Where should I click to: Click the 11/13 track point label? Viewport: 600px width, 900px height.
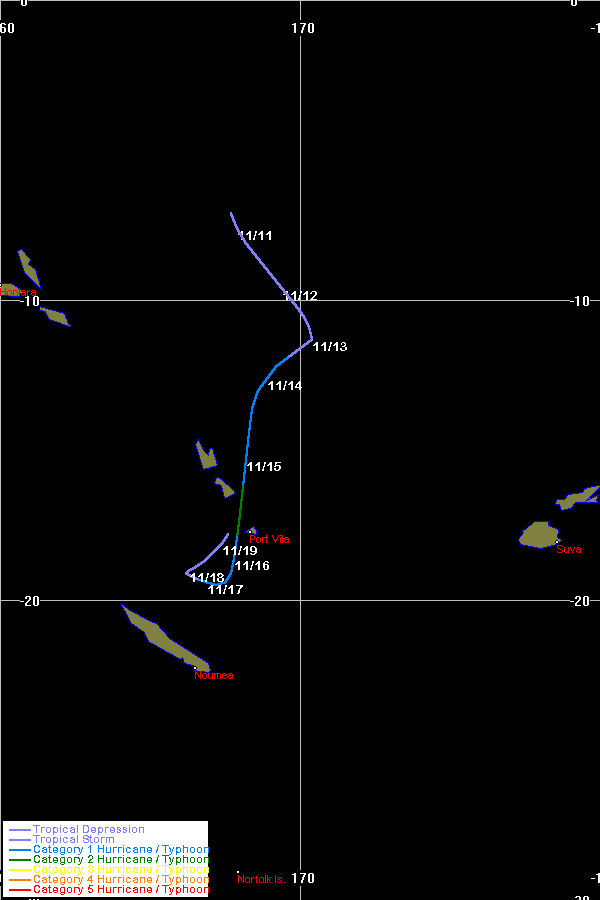330,347
